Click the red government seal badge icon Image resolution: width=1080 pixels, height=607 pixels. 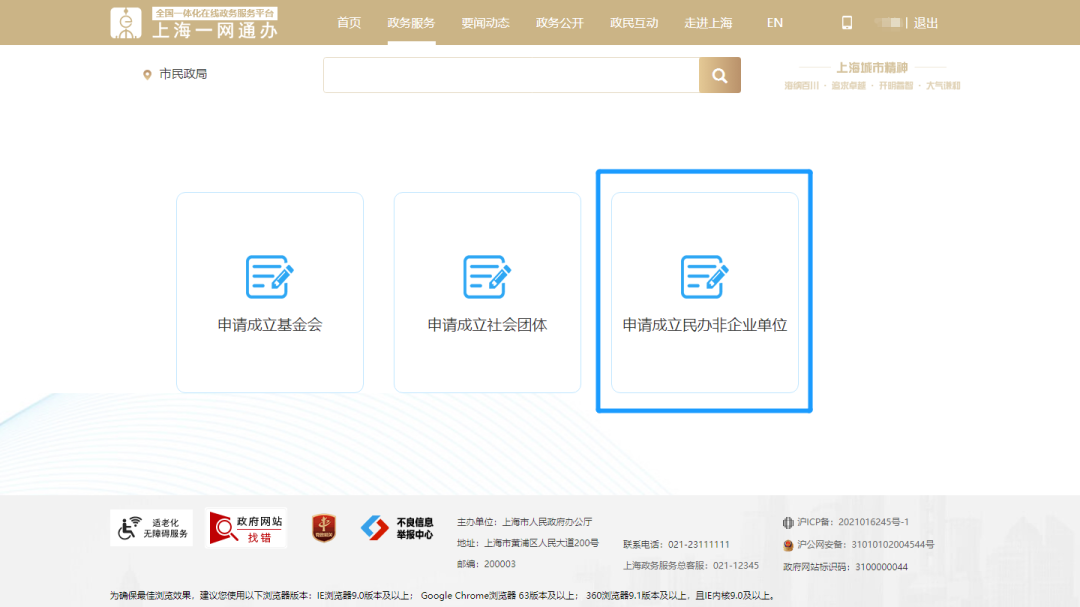pos(325,529)
